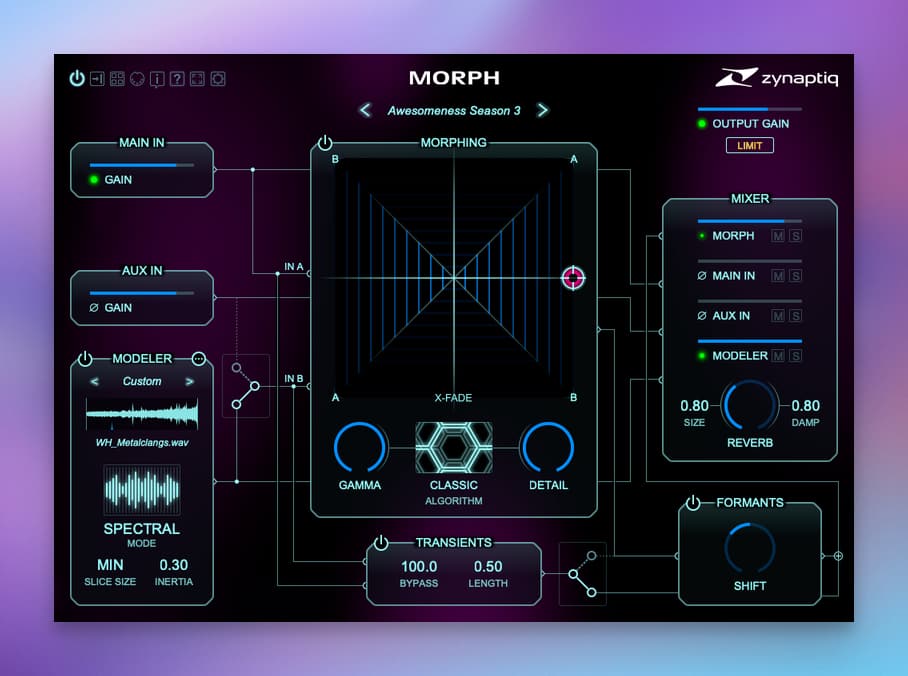Click the MIDI connector icon in toolbar
The height and width of the screenshot is (676, 908).
pyautogui.click(x=137, y=79)
